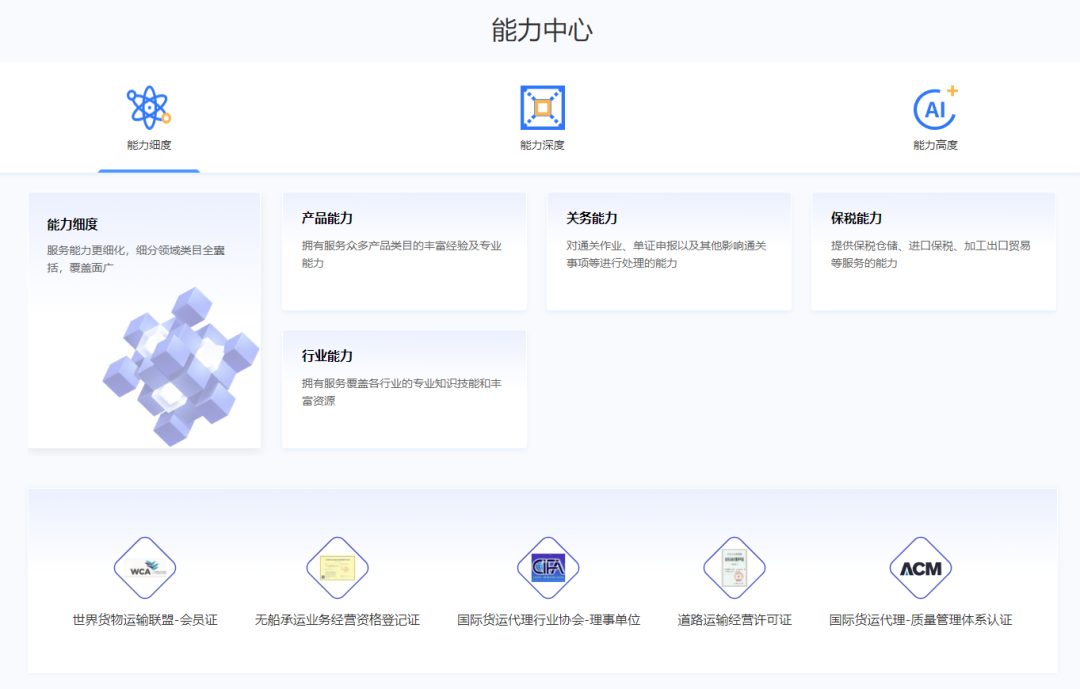This screenshot has width=1080, height=689.
Task: Click the ACM quality certification logo
Action: (x=920, y=568)
